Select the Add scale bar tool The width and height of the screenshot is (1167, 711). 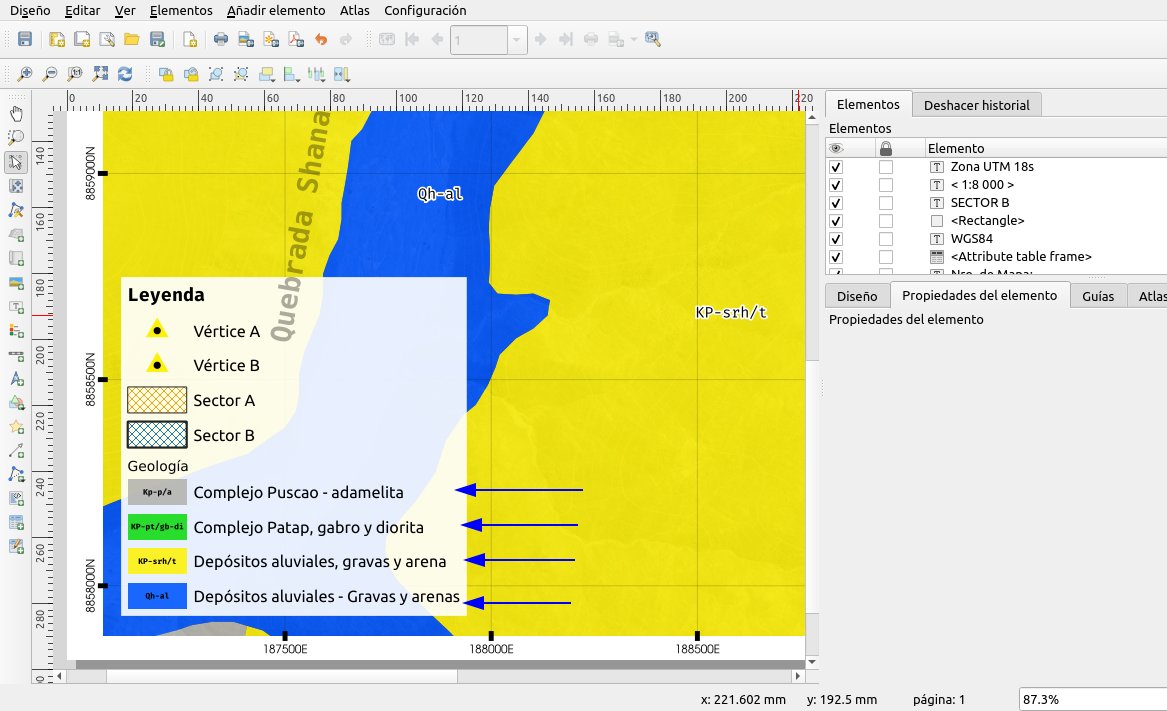[16, 355]
